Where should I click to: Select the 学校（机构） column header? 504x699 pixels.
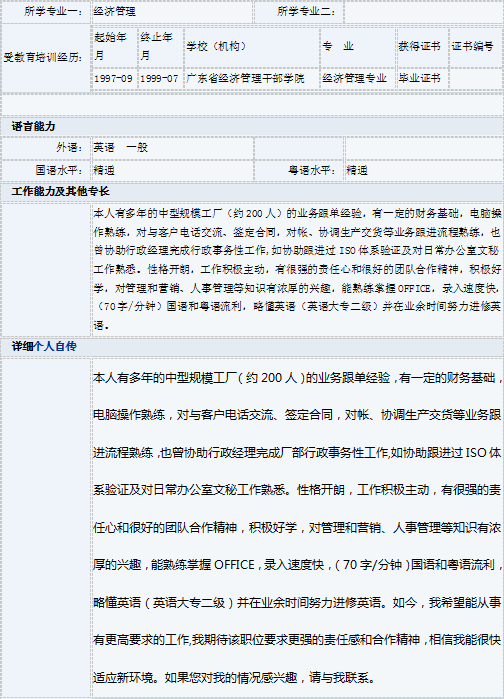(217, 46)
